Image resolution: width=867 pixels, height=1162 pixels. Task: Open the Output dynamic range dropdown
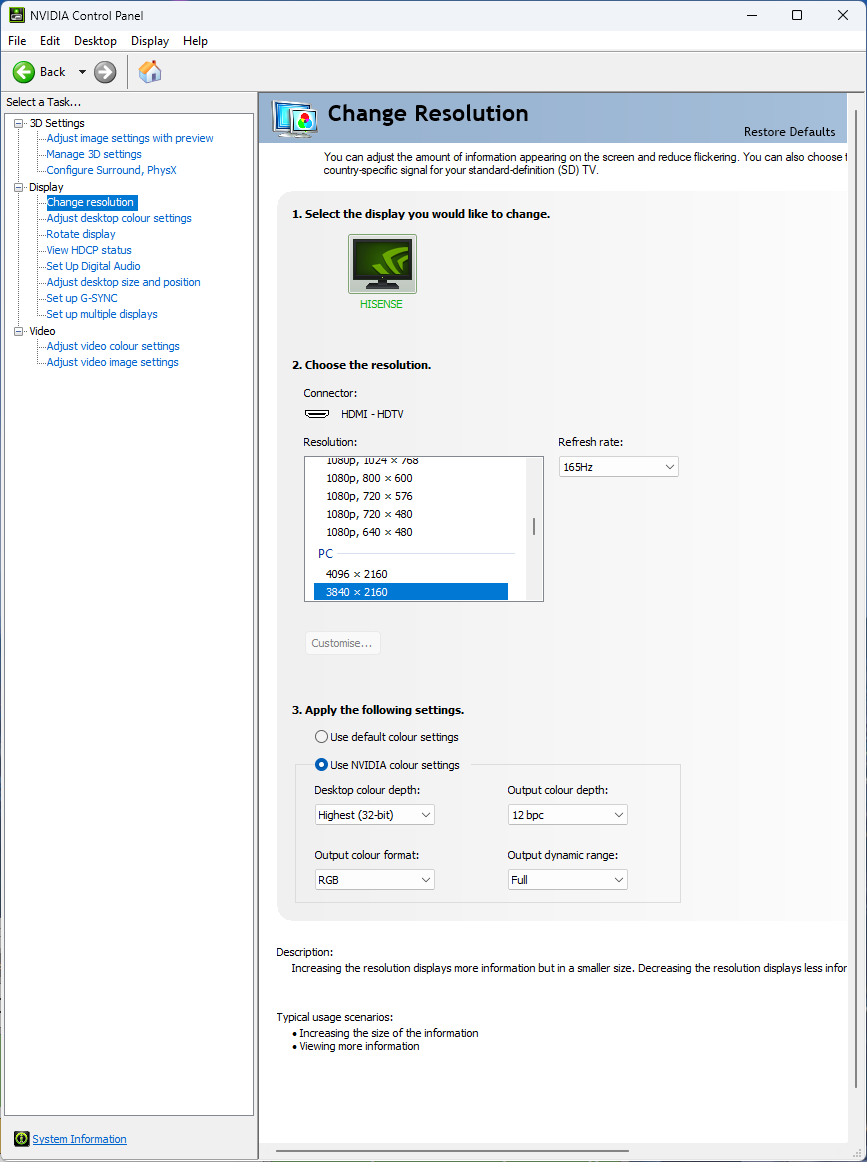(568, 880)
